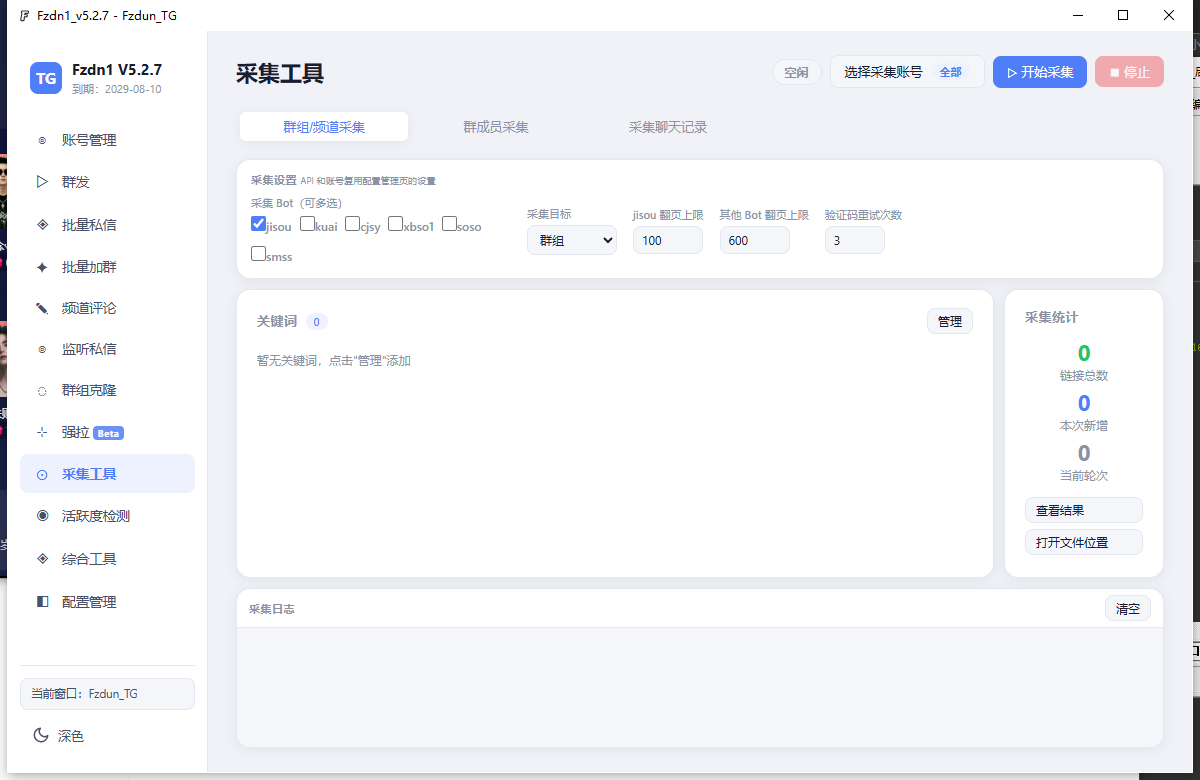Click the 停止 stop button
The image size is (1200, 780).
(x=1130, y=72)
